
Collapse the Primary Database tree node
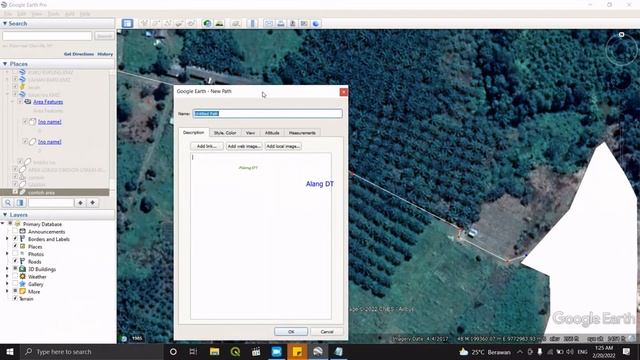pos(3,224)
